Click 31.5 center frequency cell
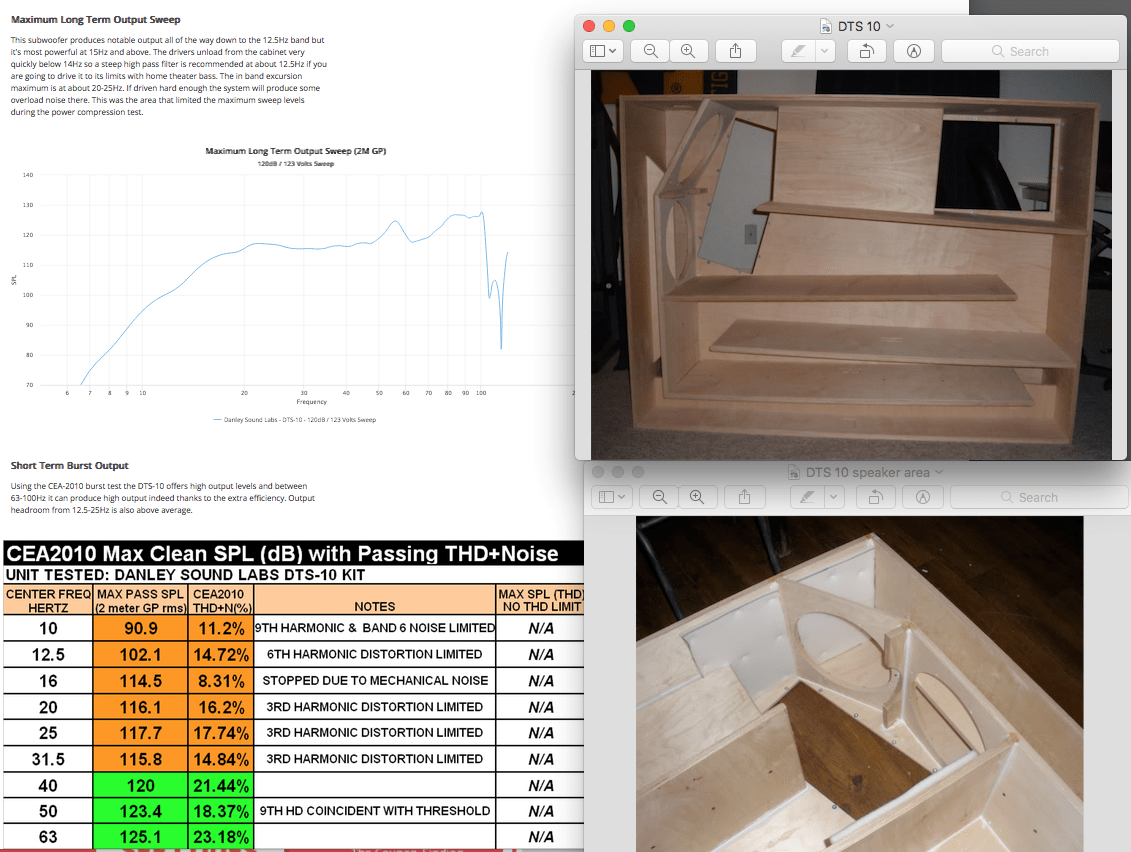 (48, 759)
